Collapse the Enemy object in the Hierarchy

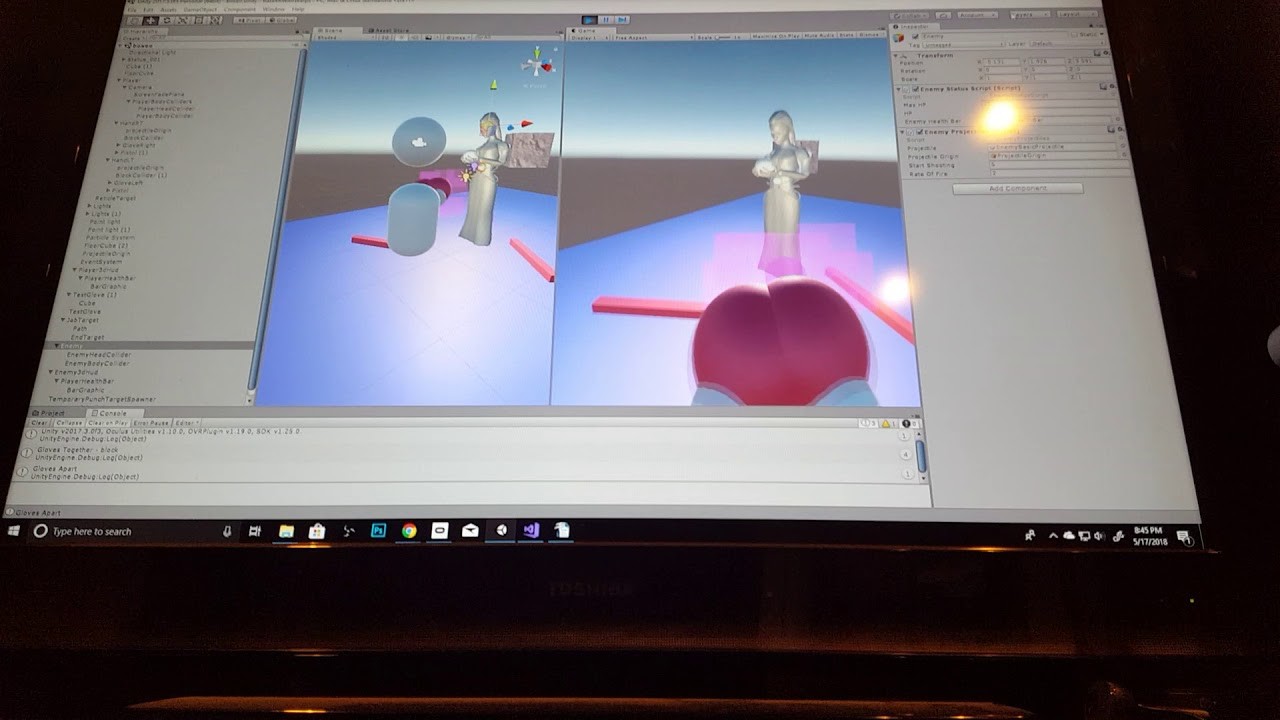coord(55,343)
